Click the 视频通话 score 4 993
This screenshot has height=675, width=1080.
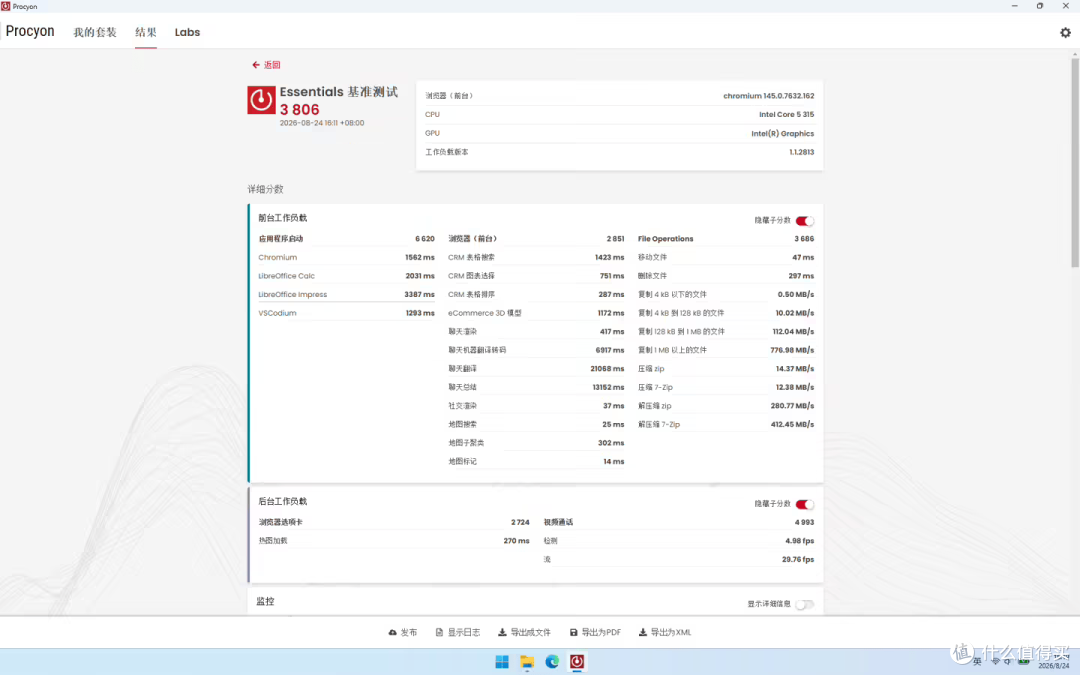[804, 523]
